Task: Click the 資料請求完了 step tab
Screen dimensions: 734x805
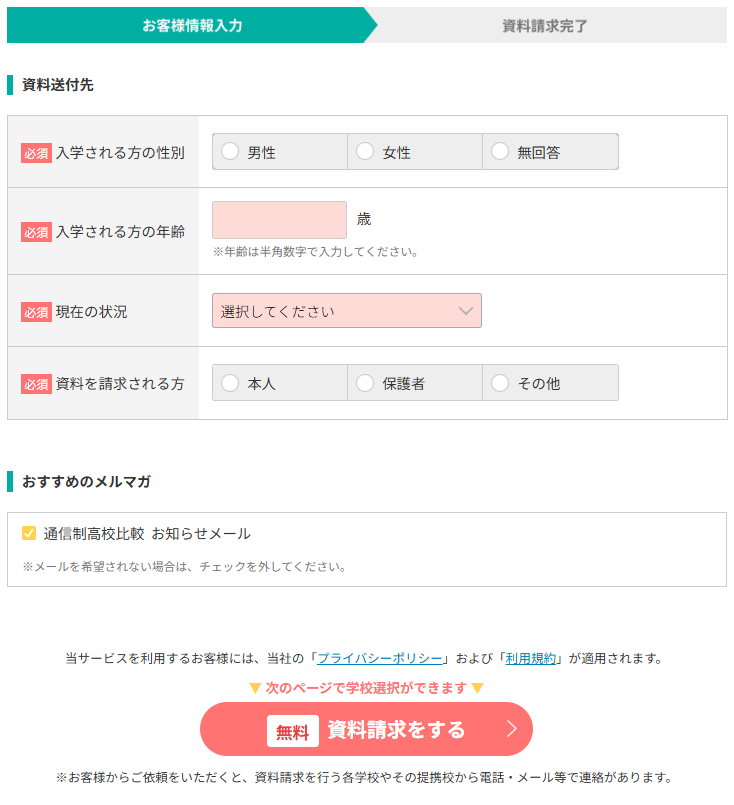Action: click(545, 26)
